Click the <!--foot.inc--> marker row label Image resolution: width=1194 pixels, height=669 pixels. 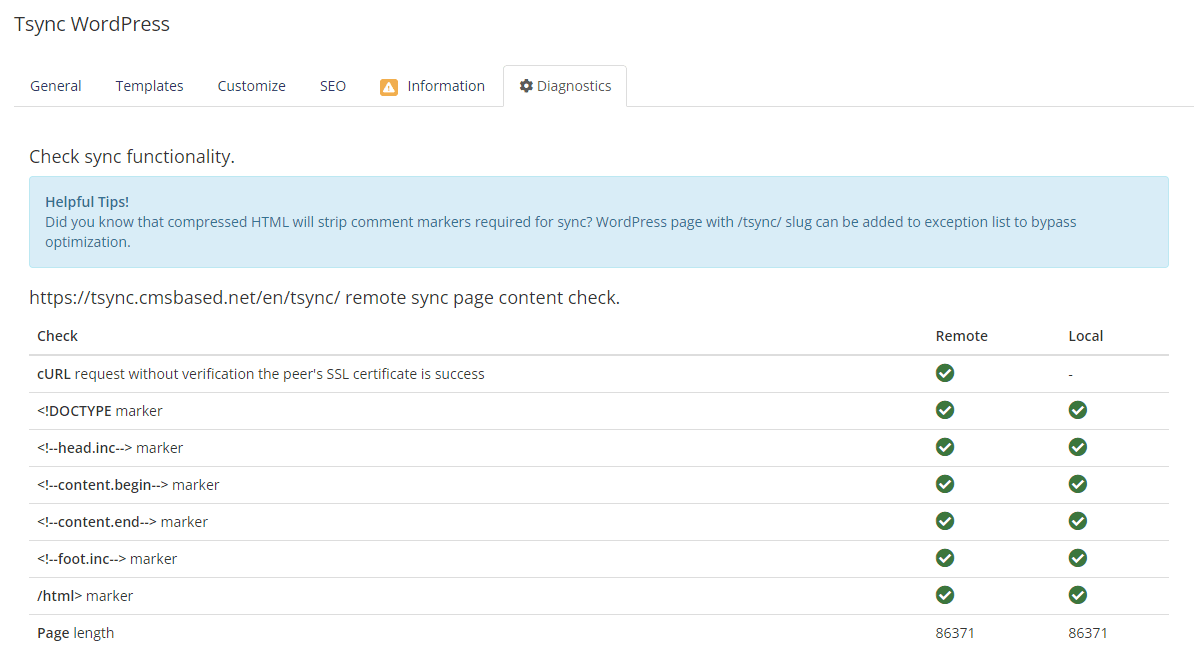pos(107,559)
